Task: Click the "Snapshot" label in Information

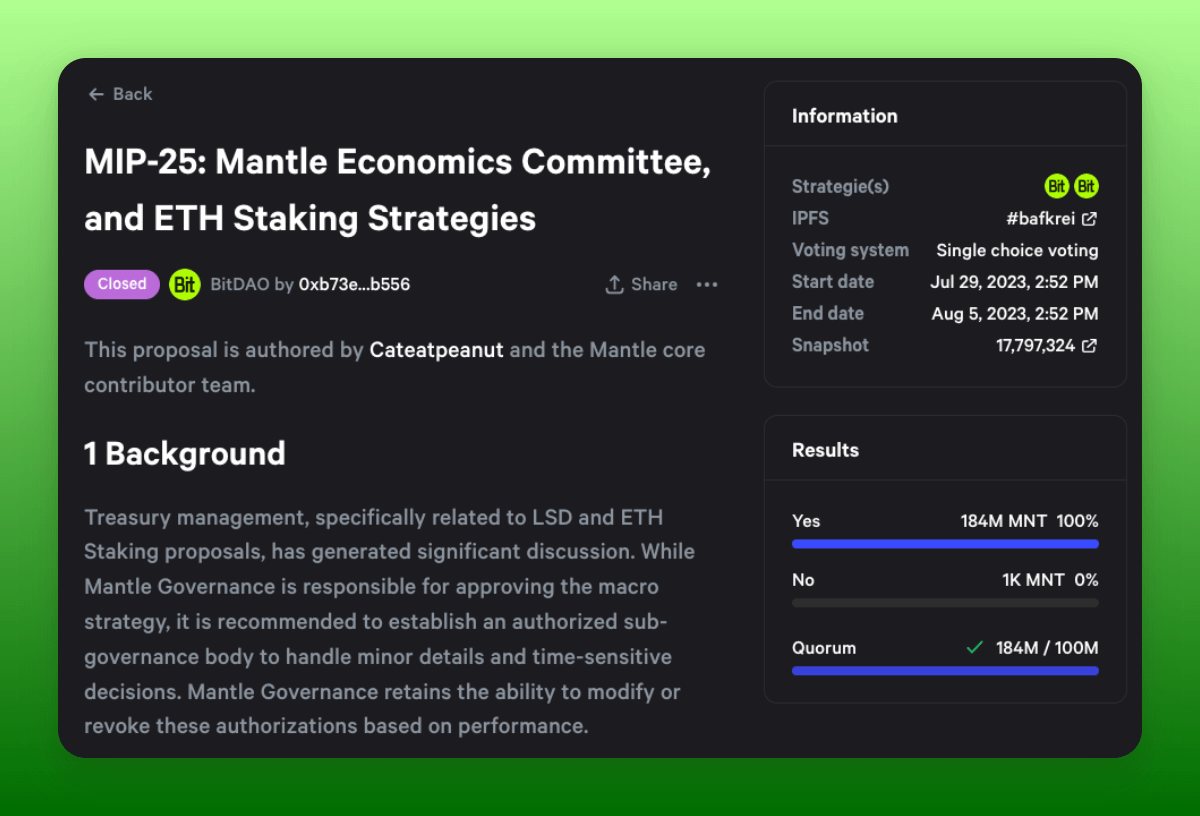Action: point(830,346)
